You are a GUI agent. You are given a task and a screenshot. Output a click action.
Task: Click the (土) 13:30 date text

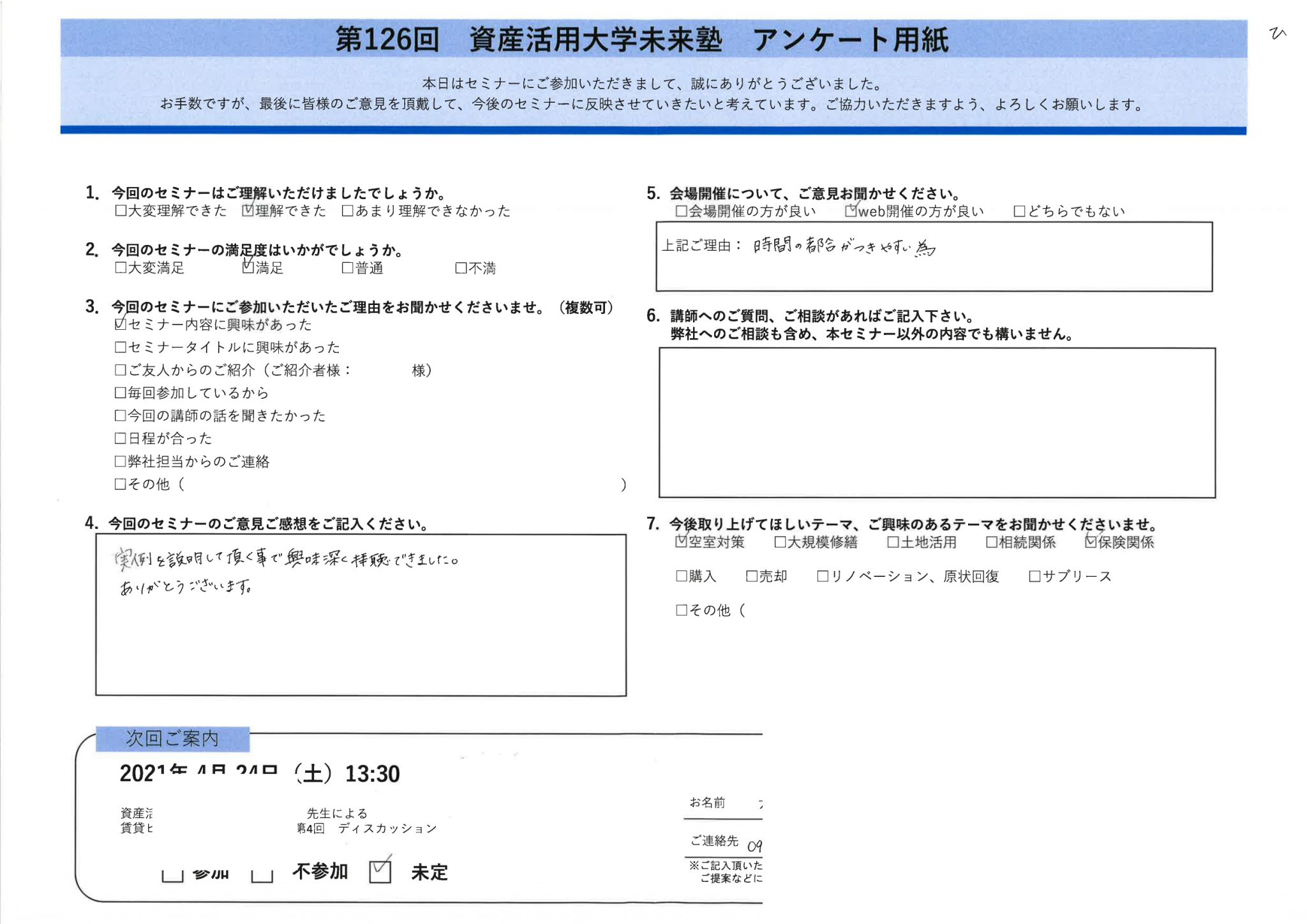point(347,774)
